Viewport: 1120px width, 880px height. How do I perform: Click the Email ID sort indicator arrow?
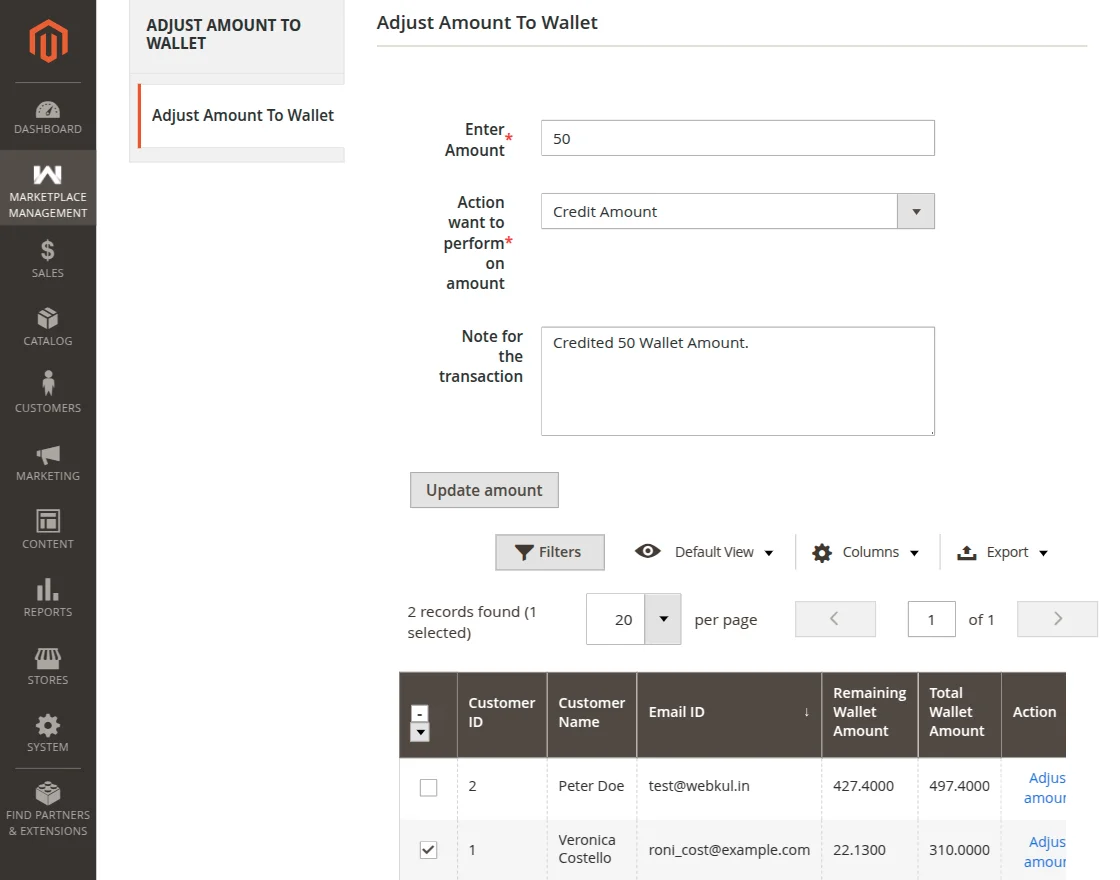coord(807,712)
